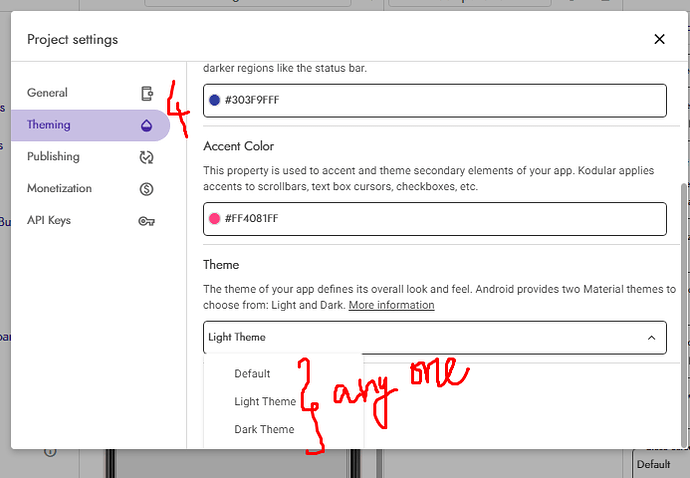Collapse the Theme dropdown using chevron arrow
Screen dimensions: 690x478
click(x=651, y=338)
